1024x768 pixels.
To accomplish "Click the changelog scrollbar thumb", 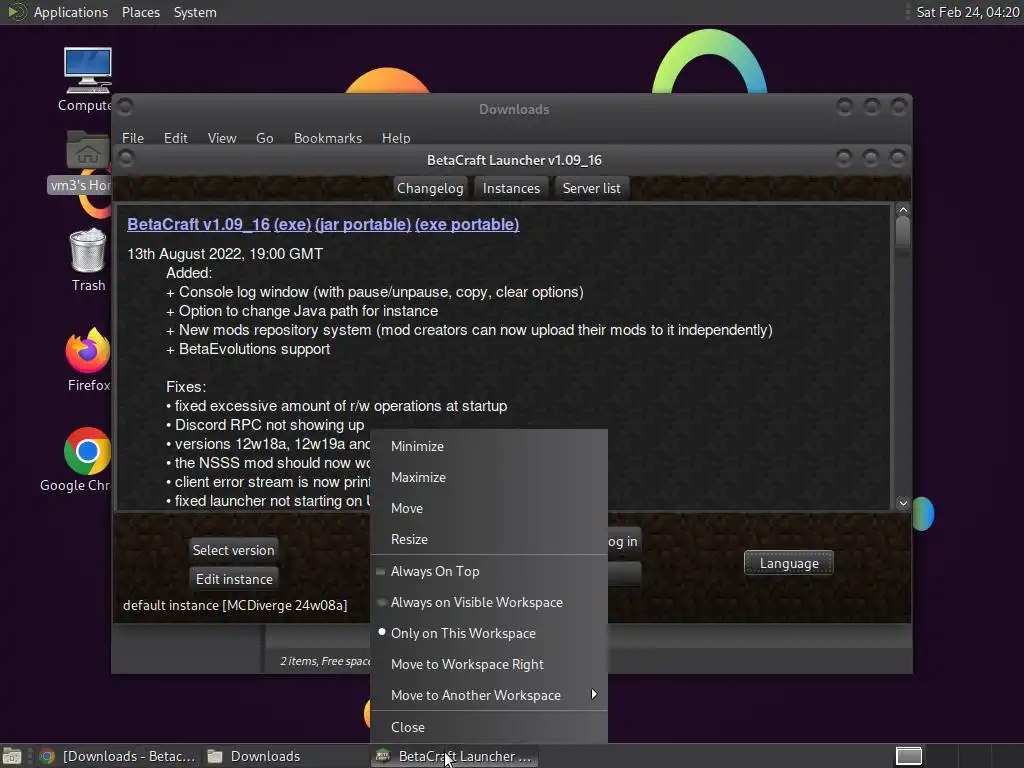I will click(x=903, y=231).
